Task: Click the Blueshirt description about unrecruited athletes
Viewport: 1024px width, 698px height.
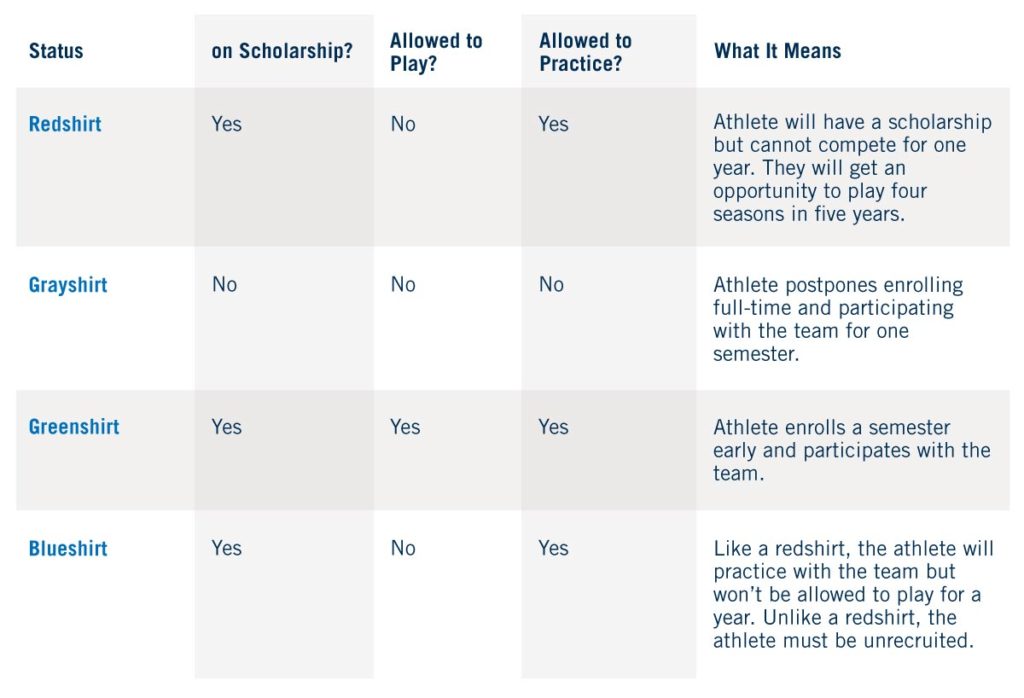Action: [852, 594]
